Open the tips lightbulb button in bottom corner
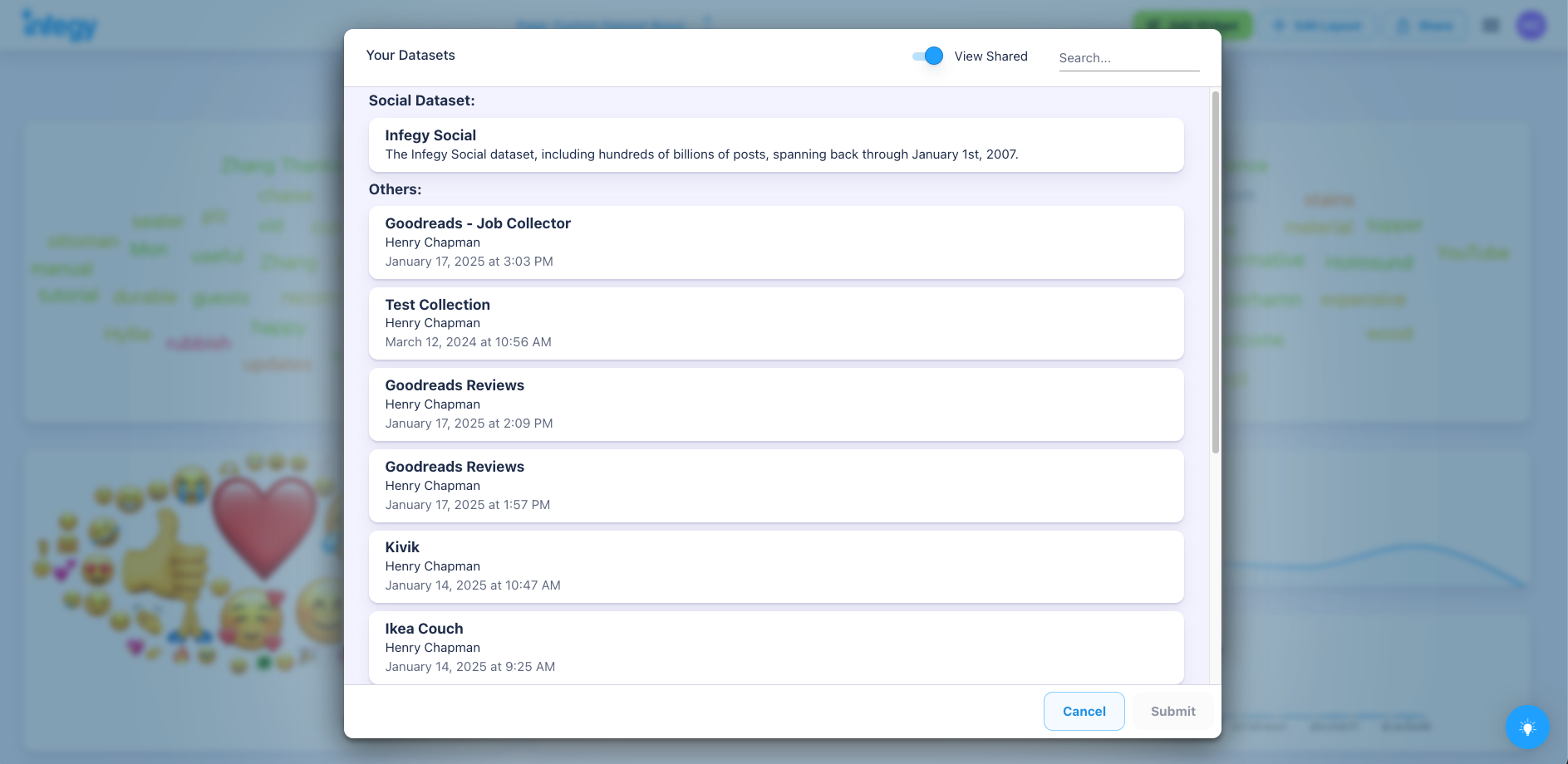 pyautogui.click(x=1527, y=727)
